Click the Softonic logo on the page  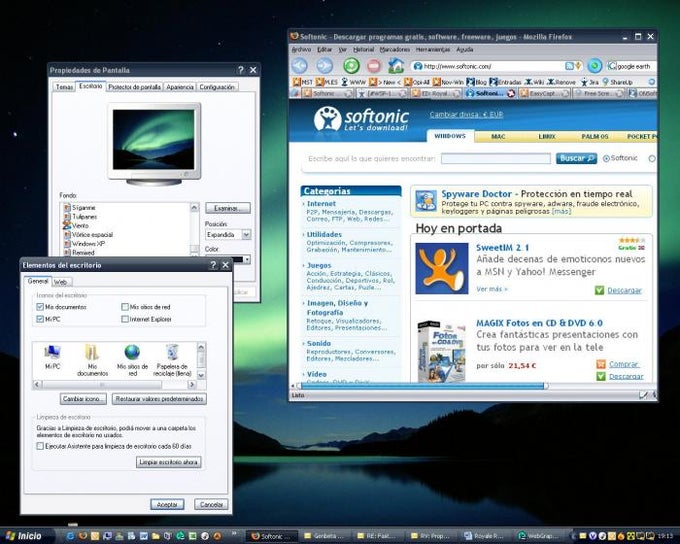point(361,118)
